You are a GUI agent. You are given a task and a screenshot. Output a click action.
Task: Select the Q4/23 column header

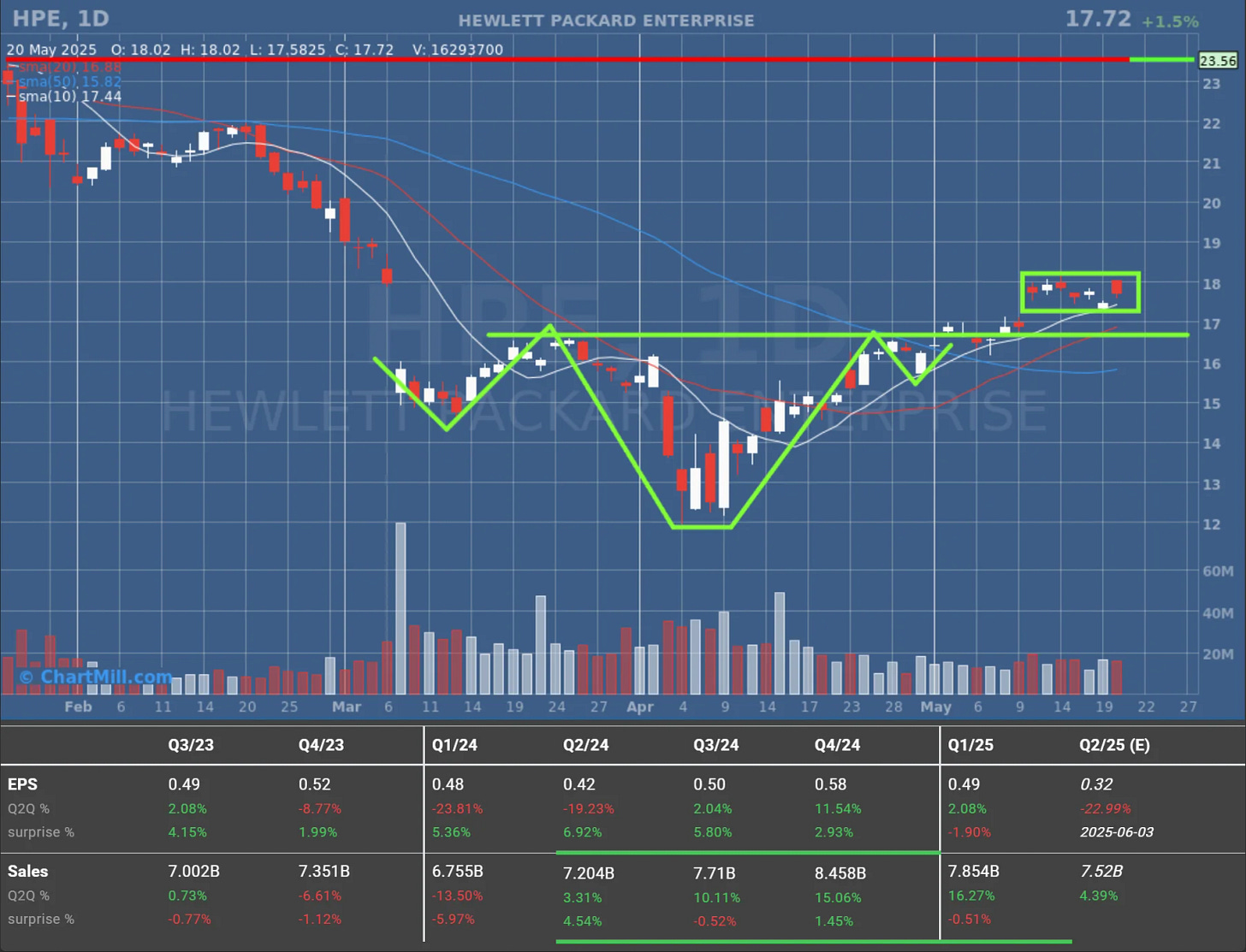tap(321, 745)
